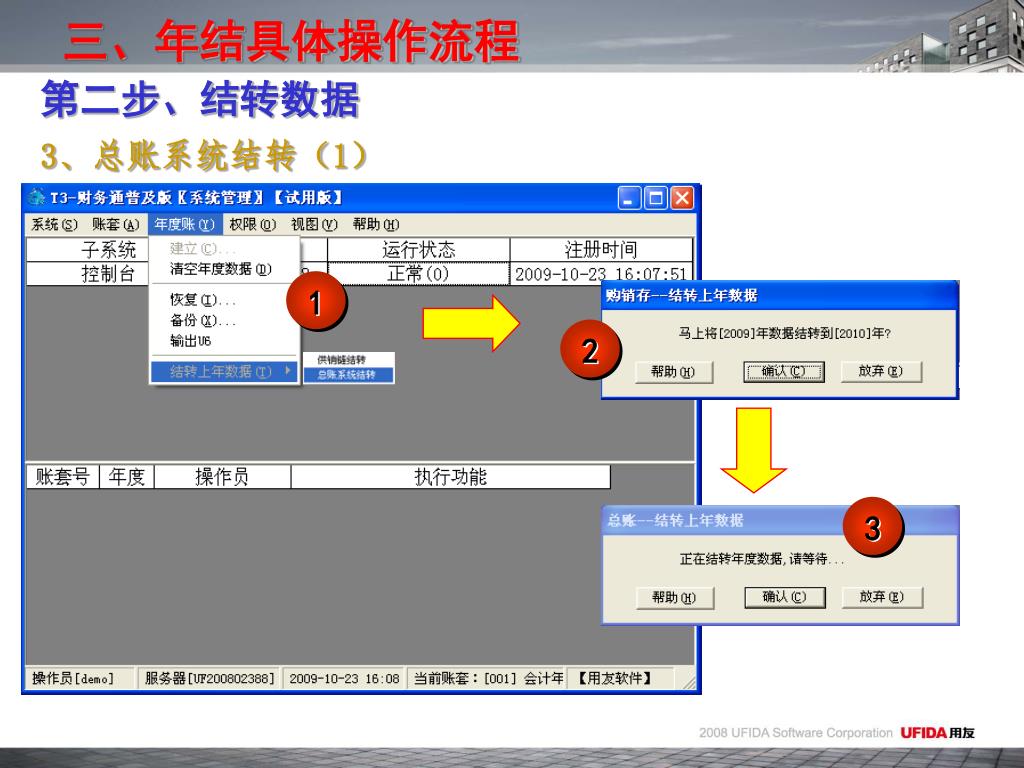Click the 正在结转年度数据,请等待... message
Viewport: 1024px width, 768px height.
tap(762, 559)
